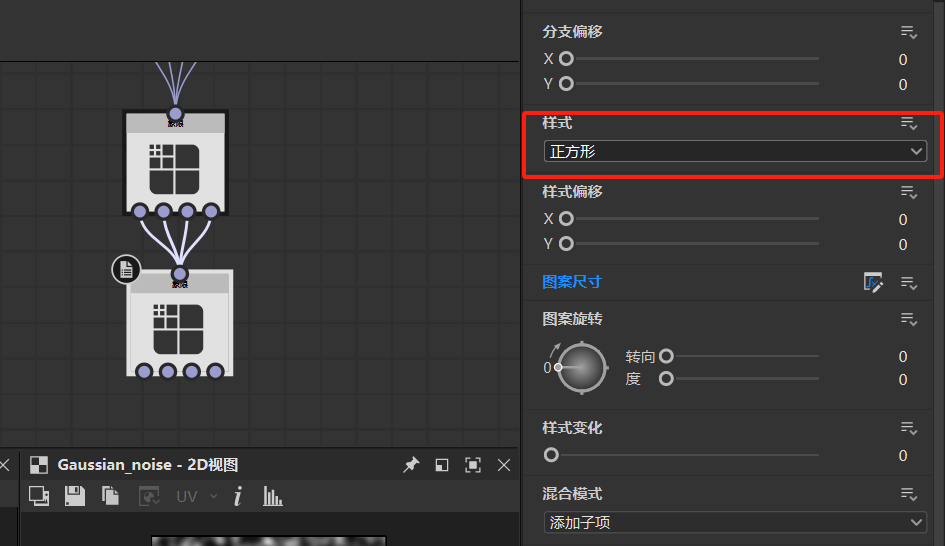The height and width of the screenshot is (546, 945).
Task: Click the 分支偏移 X value field
Action: coord(902,59)
